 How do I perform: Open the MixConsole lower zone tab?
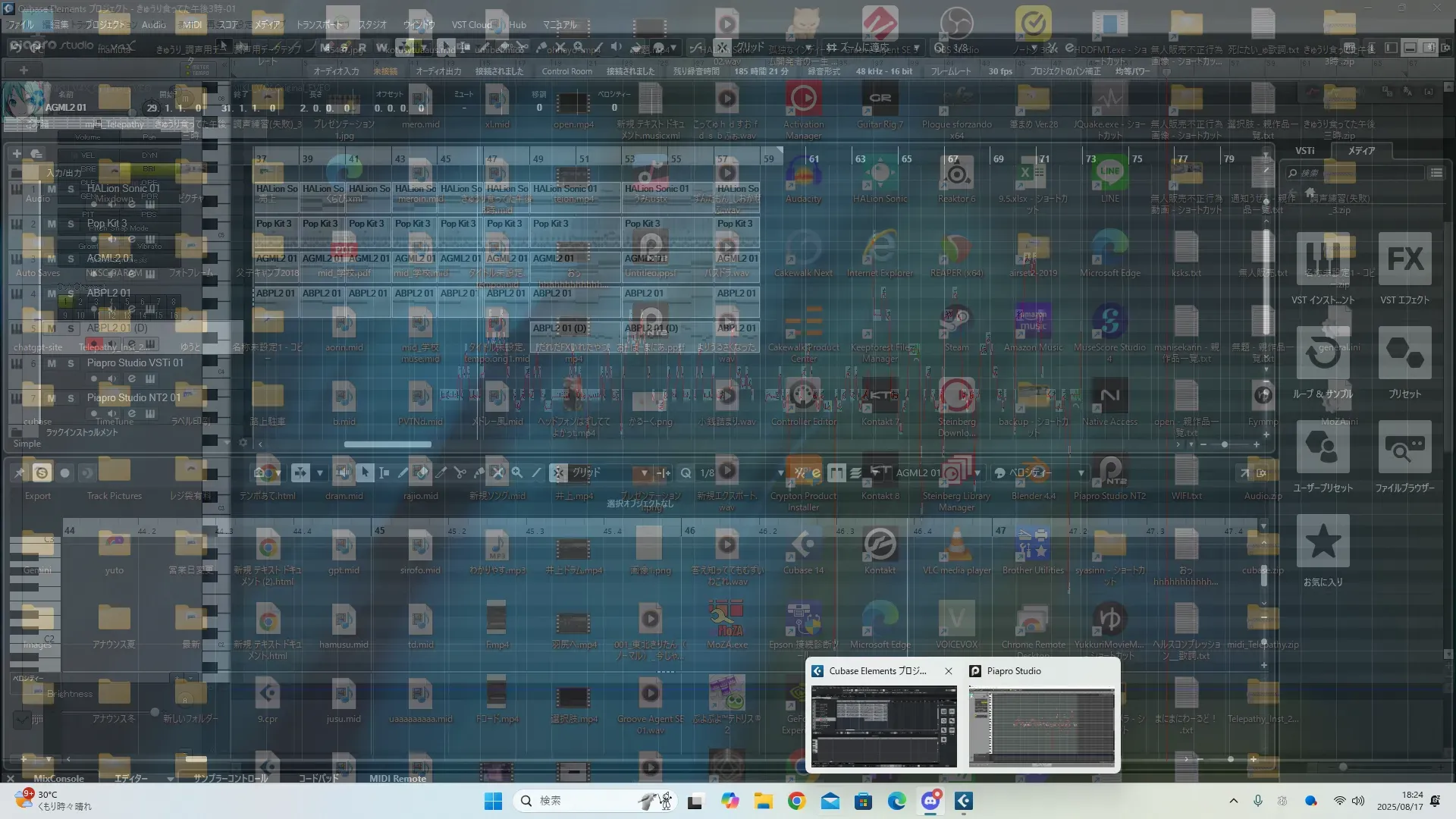[58, 778]
